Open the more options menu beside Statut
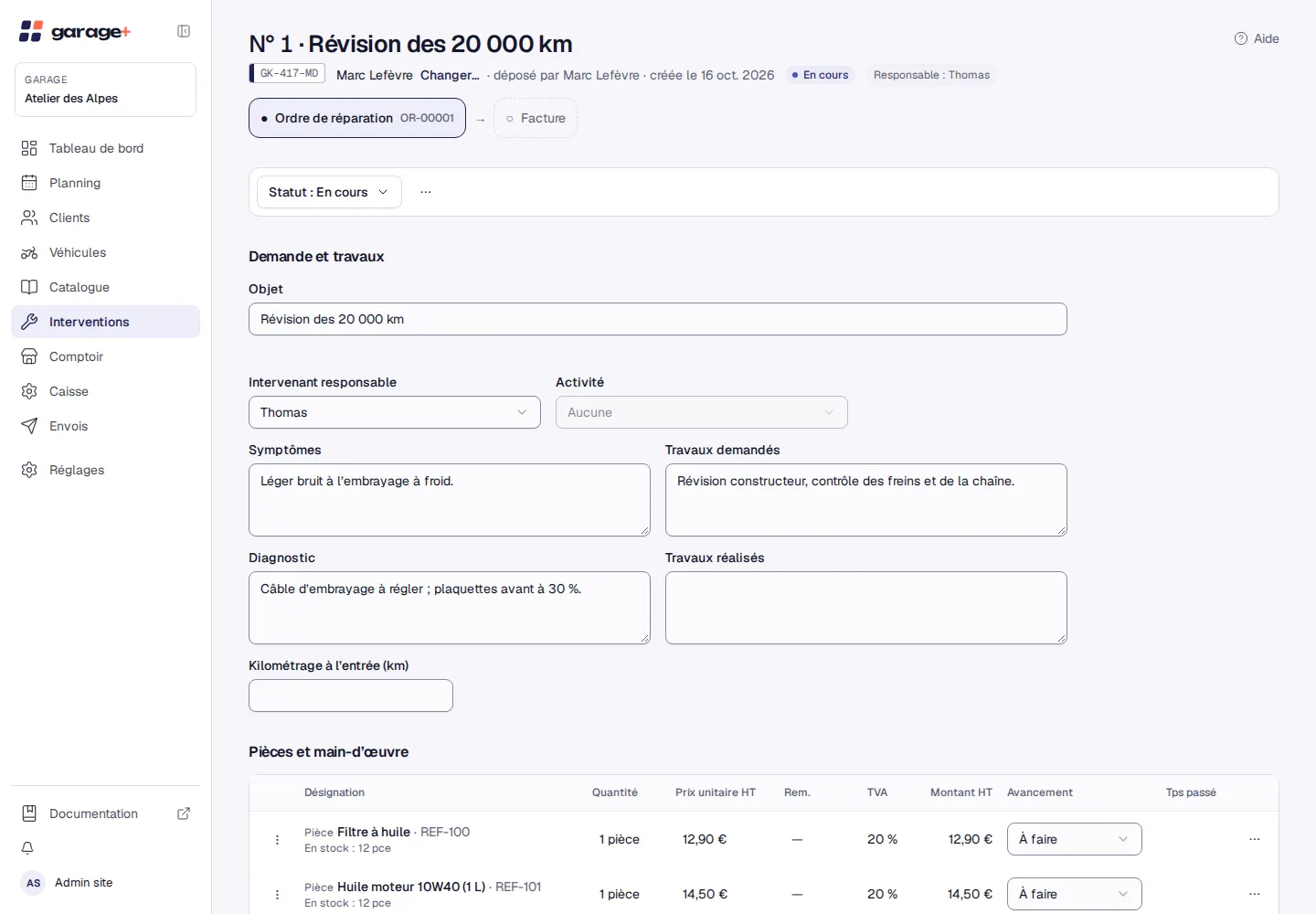 pyautogui.click(x=426, y=192)
